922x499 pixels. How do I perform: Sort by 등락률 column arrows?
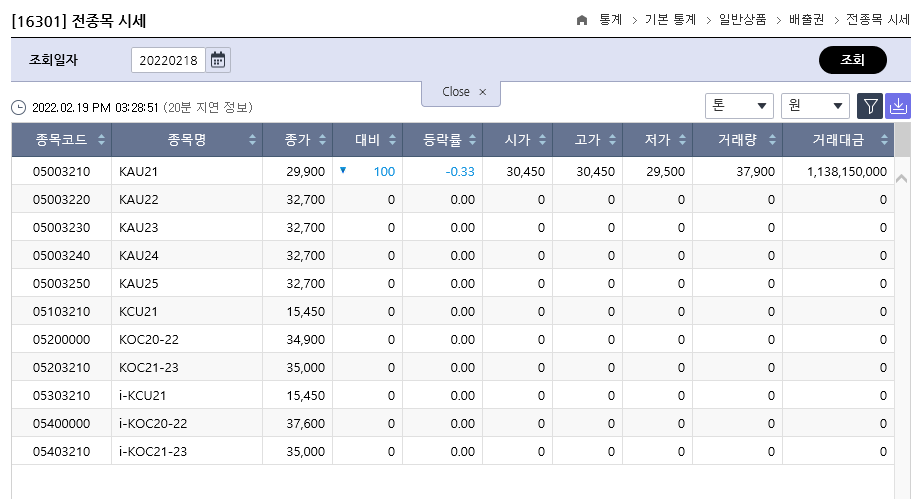(x=472, y=140)
